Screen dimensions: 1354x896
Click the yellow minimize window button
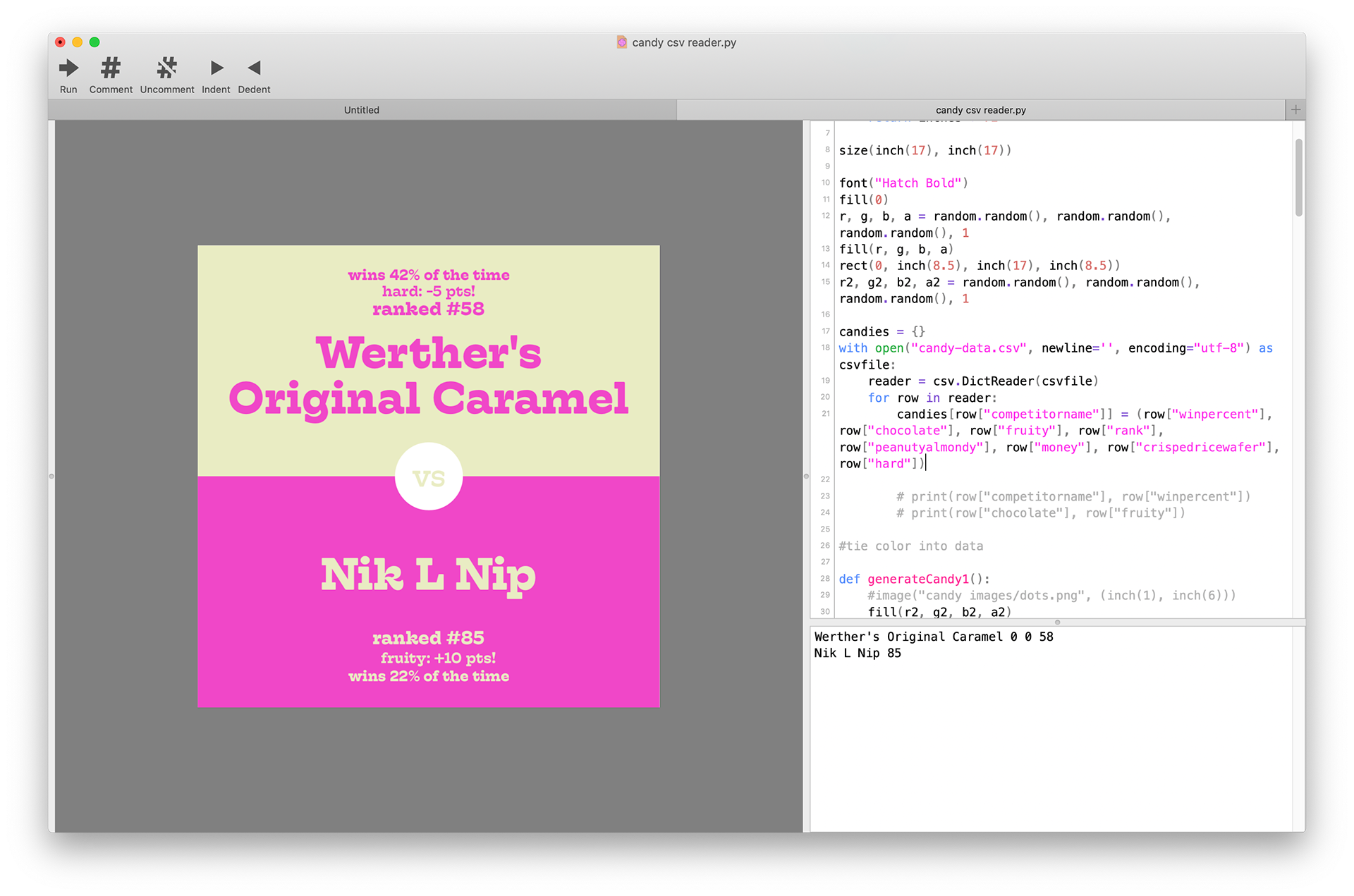tap(78, 42)
